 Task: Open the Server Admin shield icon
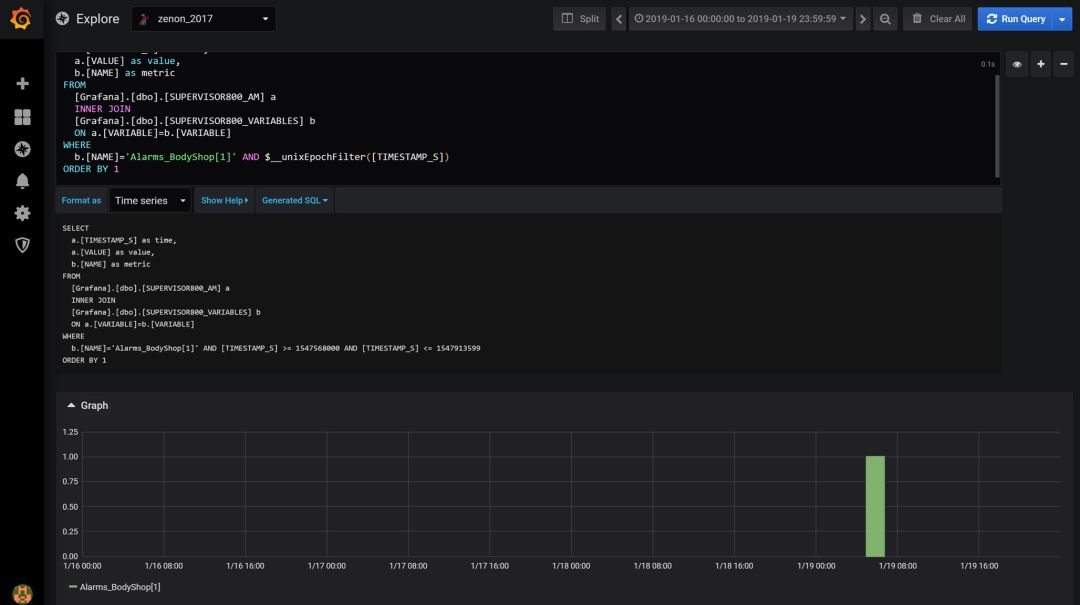pos(22,245)
